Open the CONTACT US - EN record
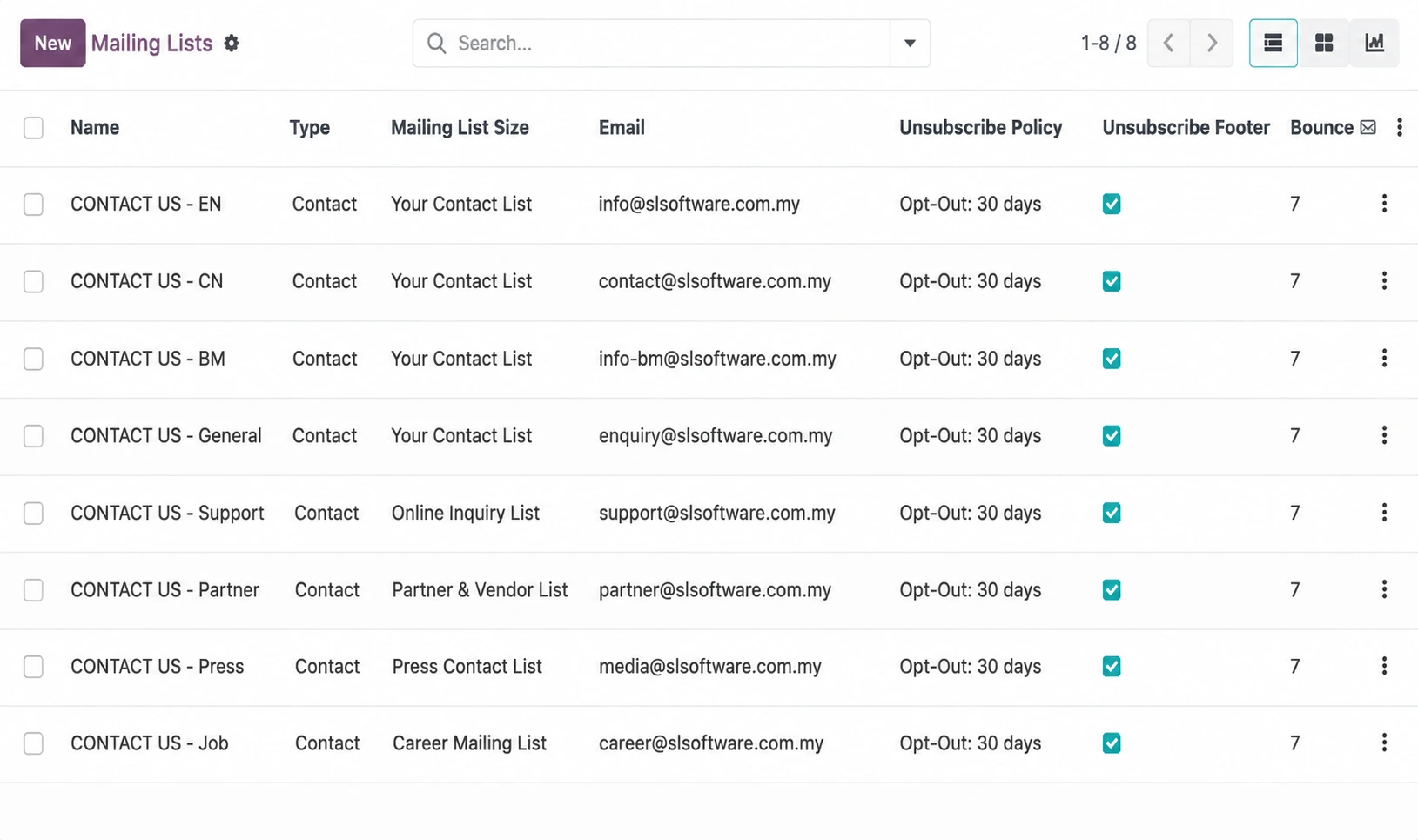The image size is (1418, 840). tap(146, 204)
